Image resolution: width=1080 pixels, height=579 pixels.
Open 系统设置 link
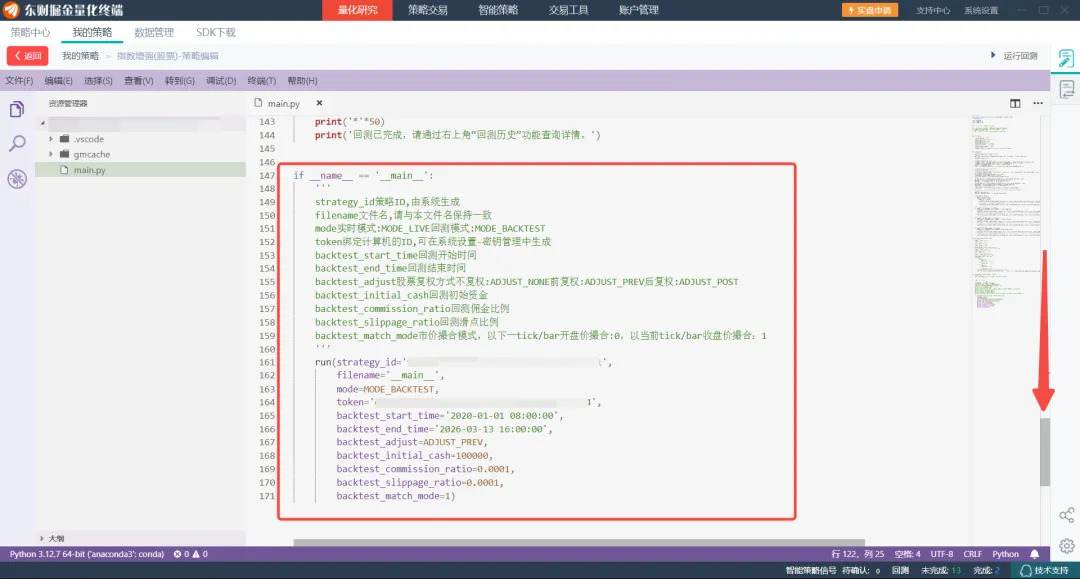[x=981, y=10]
